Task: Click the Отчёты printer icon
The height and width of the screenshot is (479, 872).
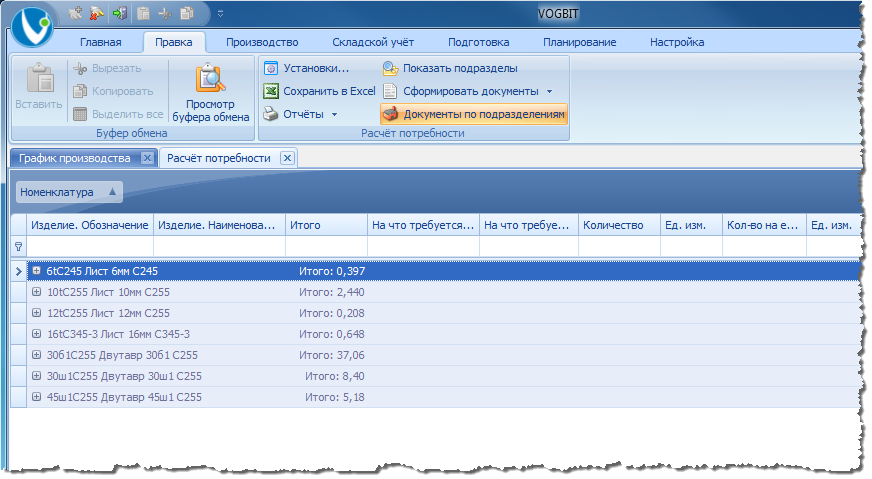Action: click(x=271, y=114)
